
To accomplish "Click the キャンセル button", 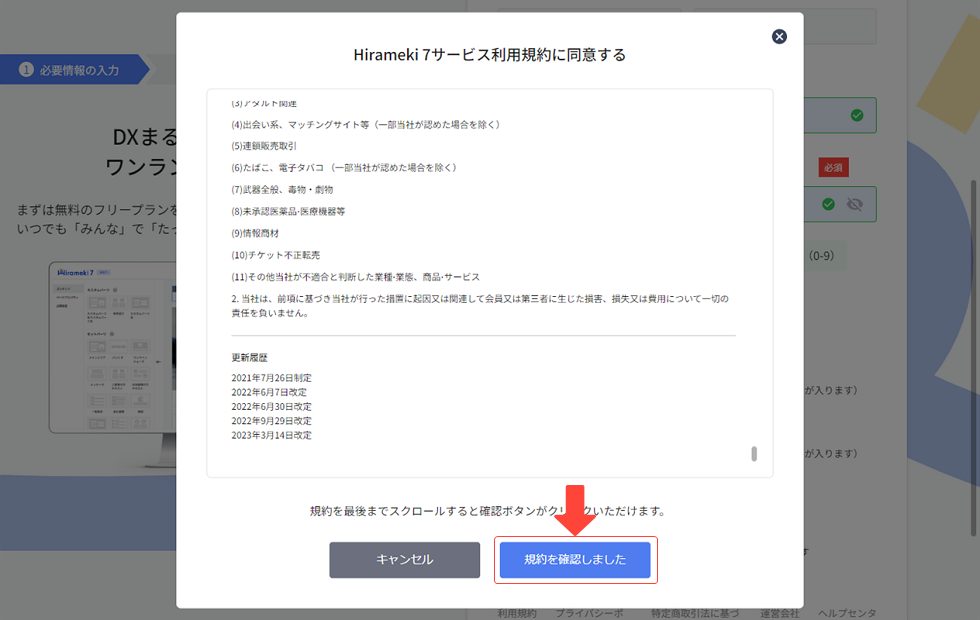I will pos(404,559).
